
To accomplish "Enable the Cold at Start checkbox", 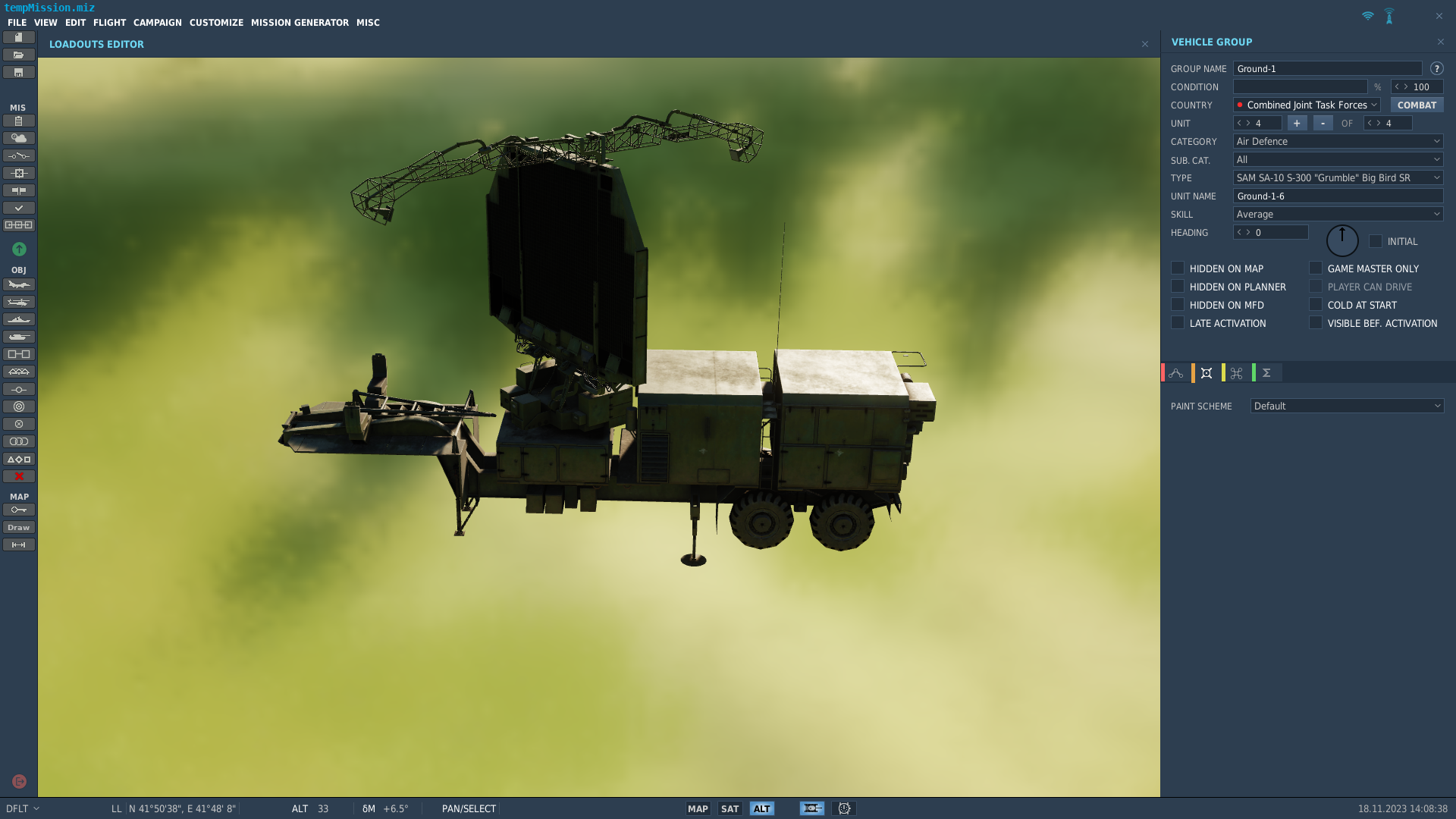I will (x=1316, y=304).
